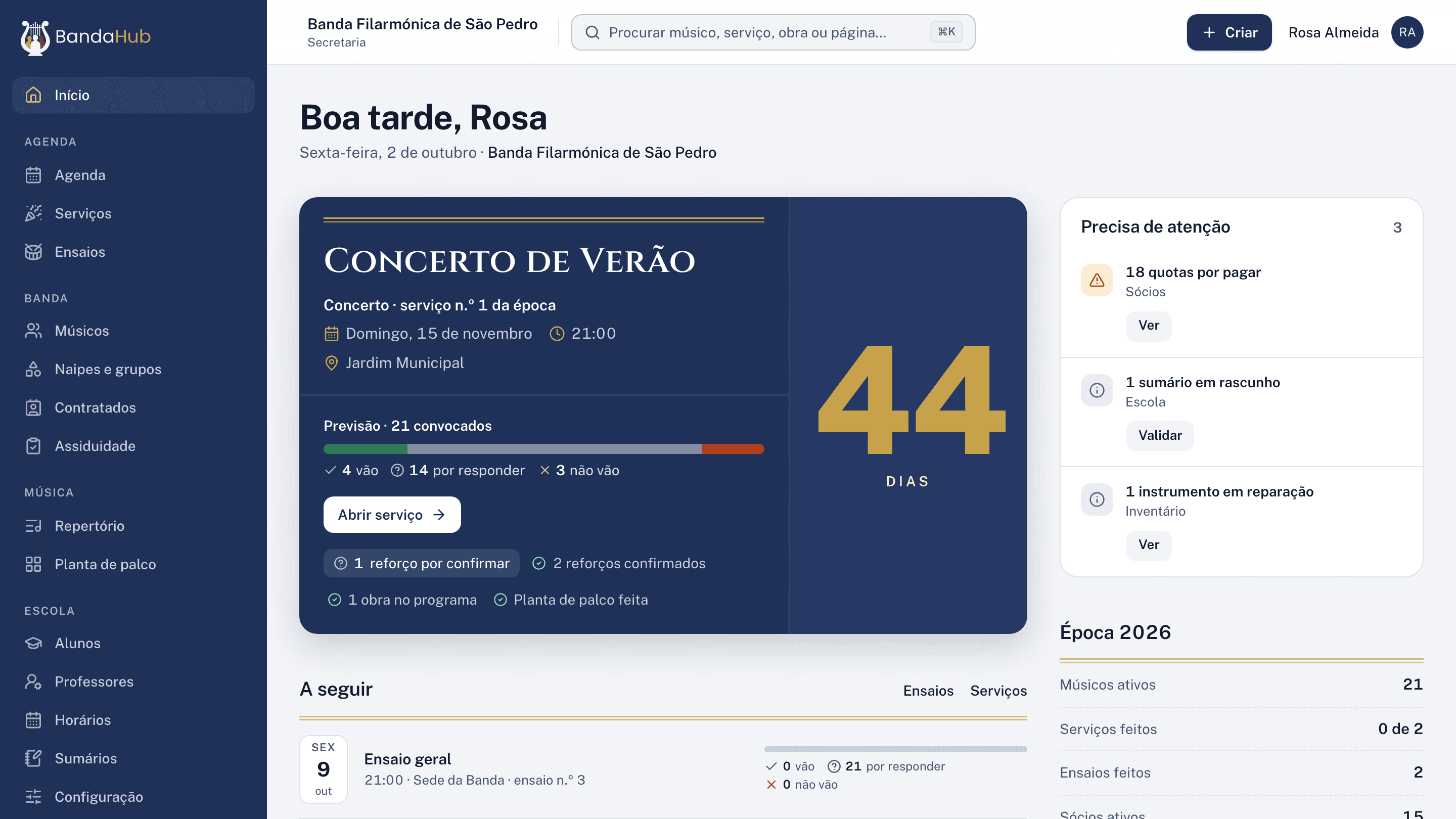1456x819 pixels.
Task: Switch to the Ensaios filter in A seguir
Action: [x=928, y=691]
